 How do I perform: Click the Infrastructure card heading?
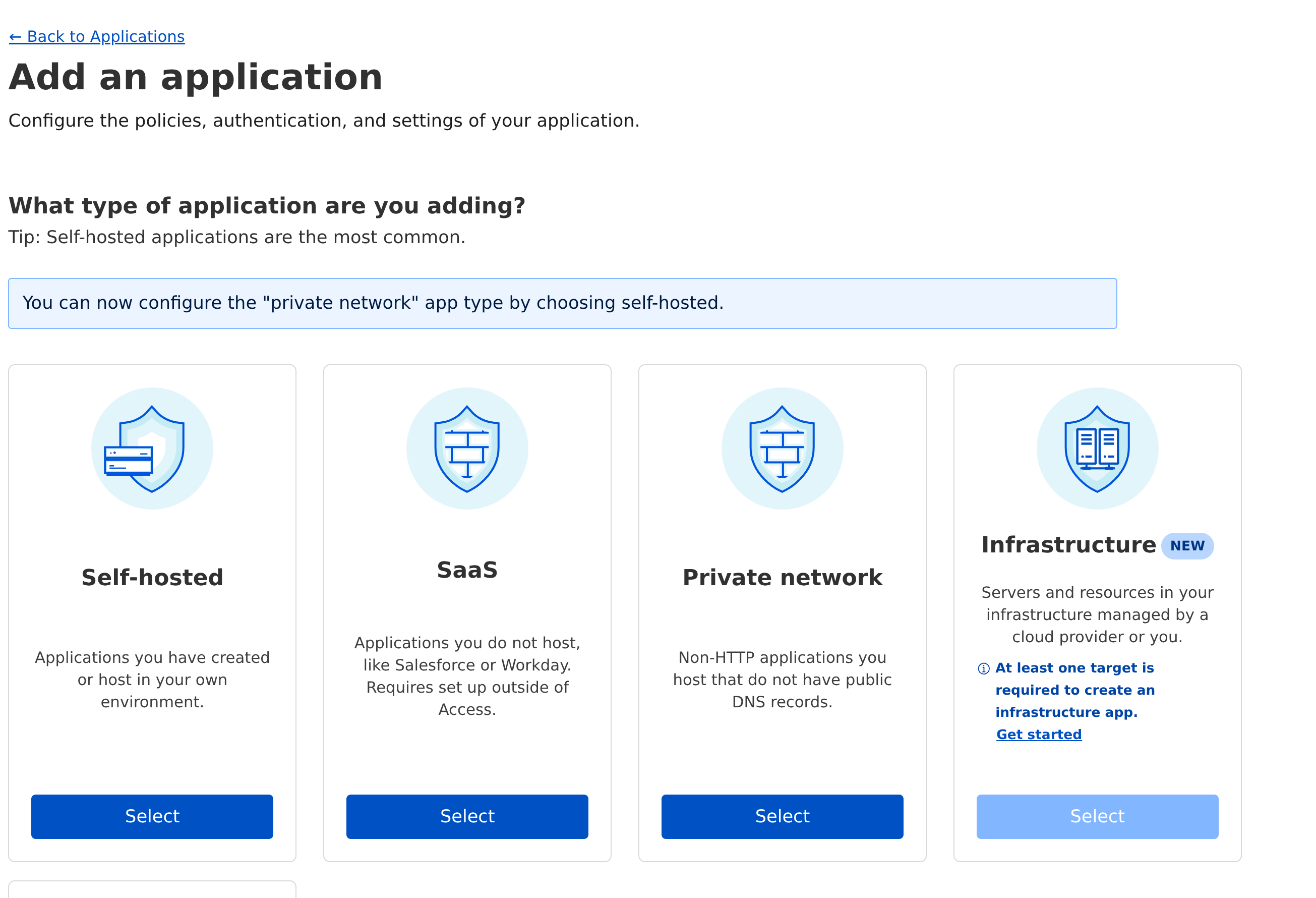(1068, 545)
